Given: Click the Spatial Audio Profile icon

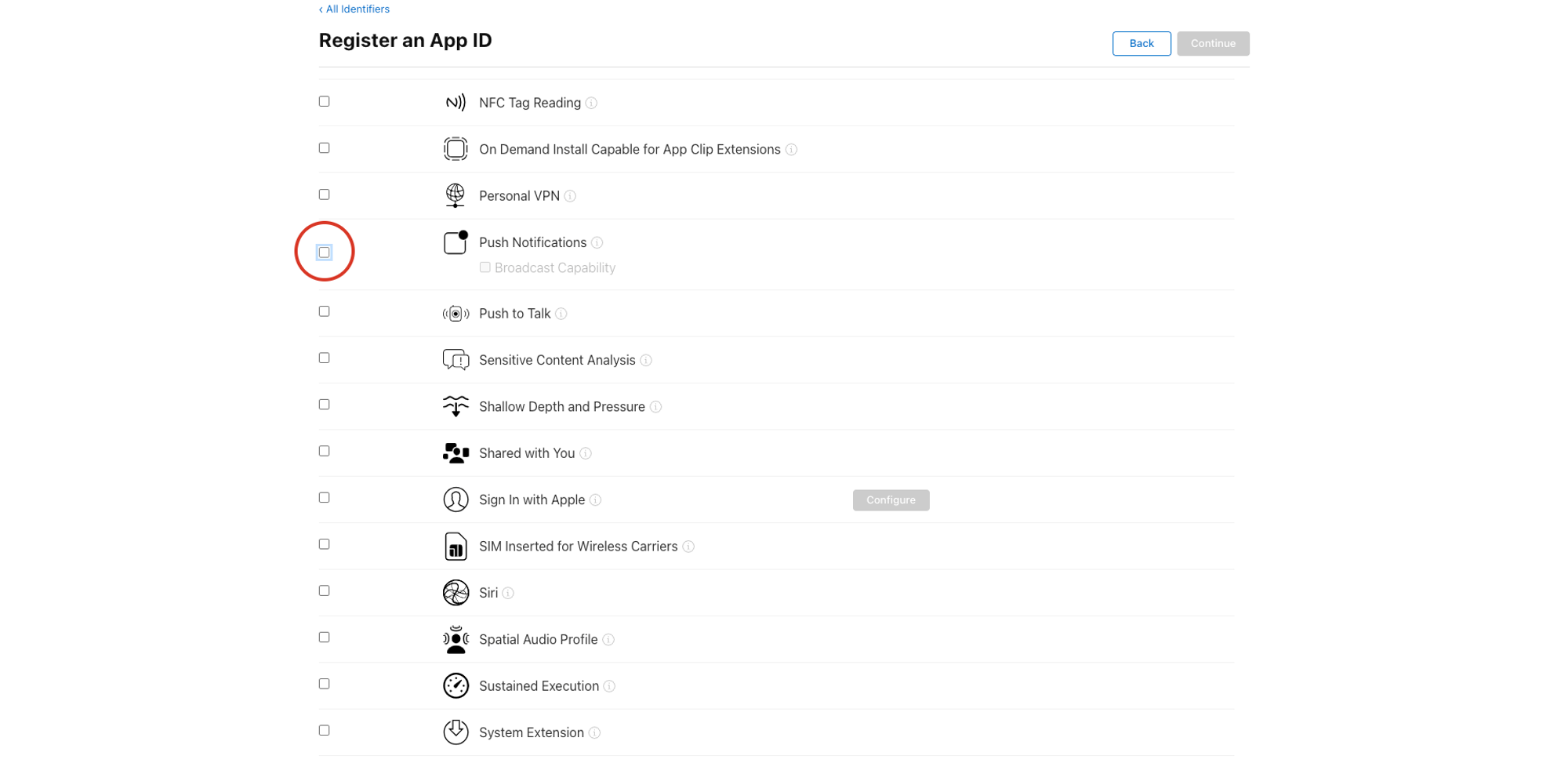Looking at the screenshot, I should pos(455,640).
